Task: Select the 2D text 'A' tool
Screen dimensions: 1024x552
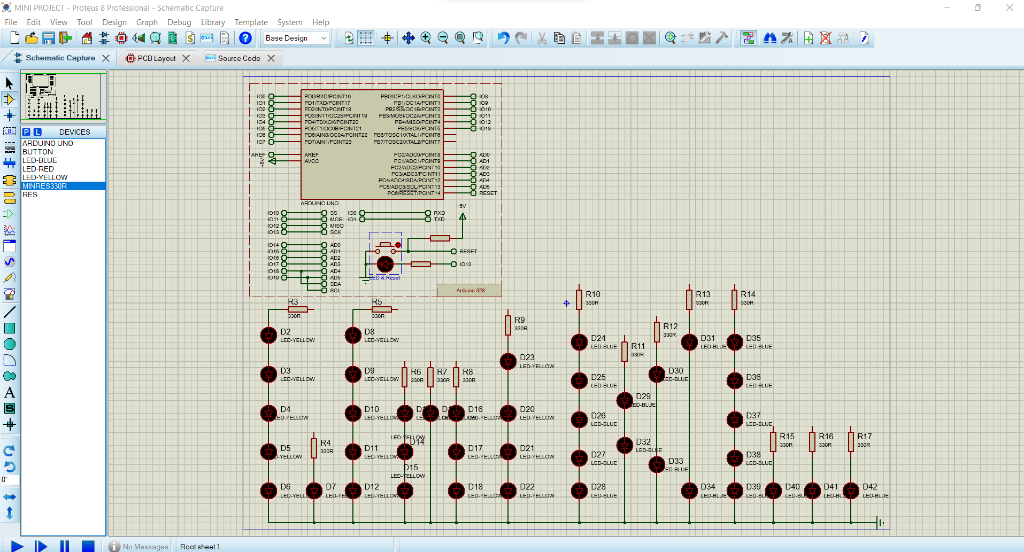Action: (9, 393)
